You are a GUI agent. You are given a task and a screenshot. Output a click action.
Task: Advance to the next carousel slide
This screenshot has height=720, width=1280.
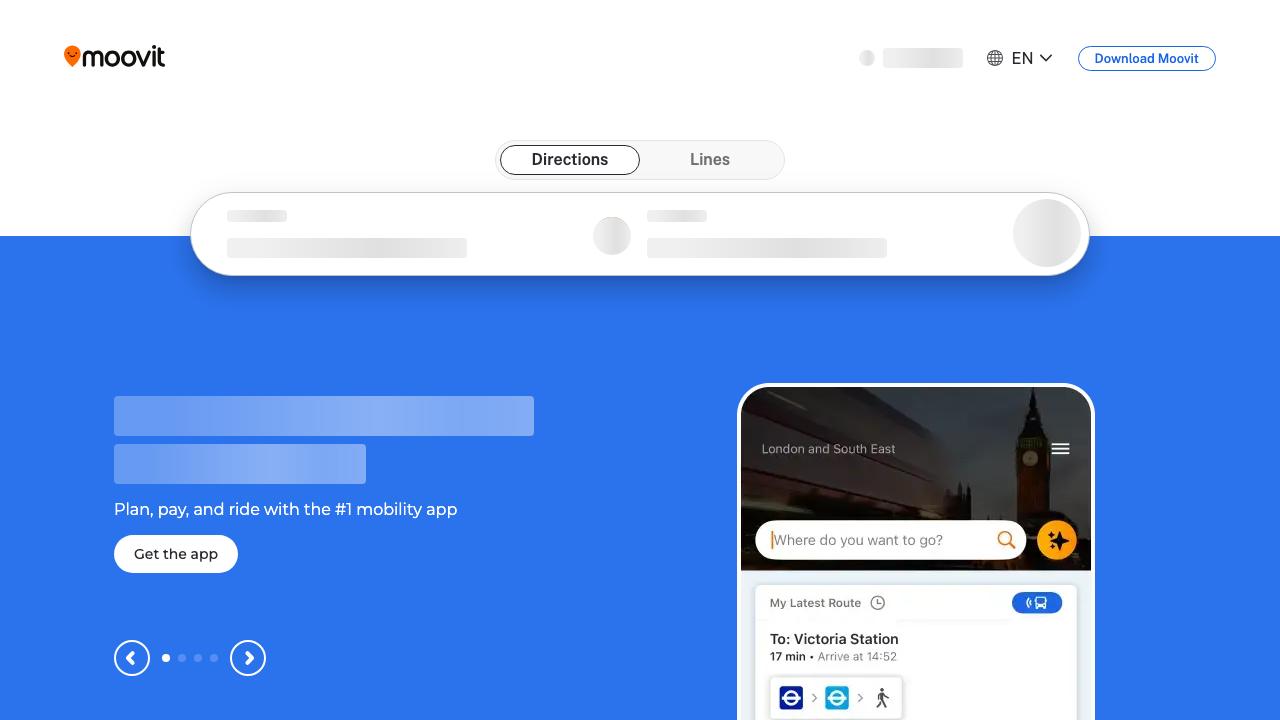click(248, 658)
